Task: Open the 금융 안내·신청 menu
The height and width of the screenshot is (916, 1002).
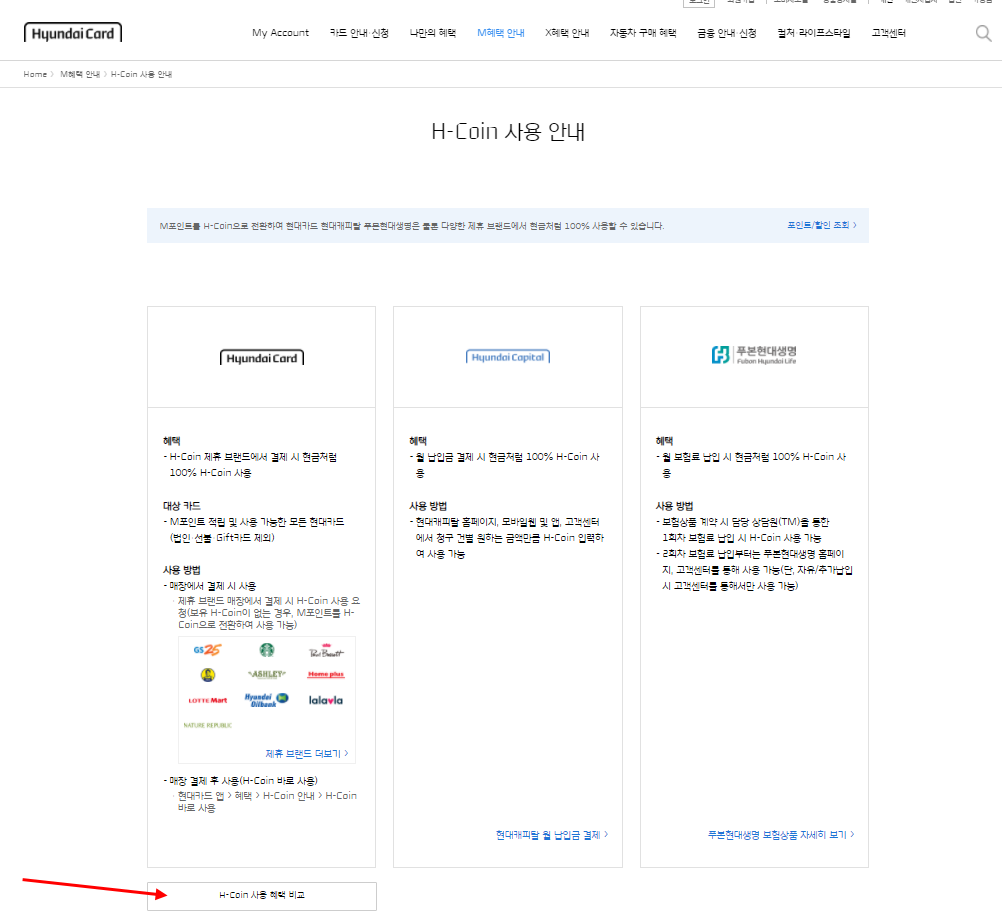Action: pos(727,33)
